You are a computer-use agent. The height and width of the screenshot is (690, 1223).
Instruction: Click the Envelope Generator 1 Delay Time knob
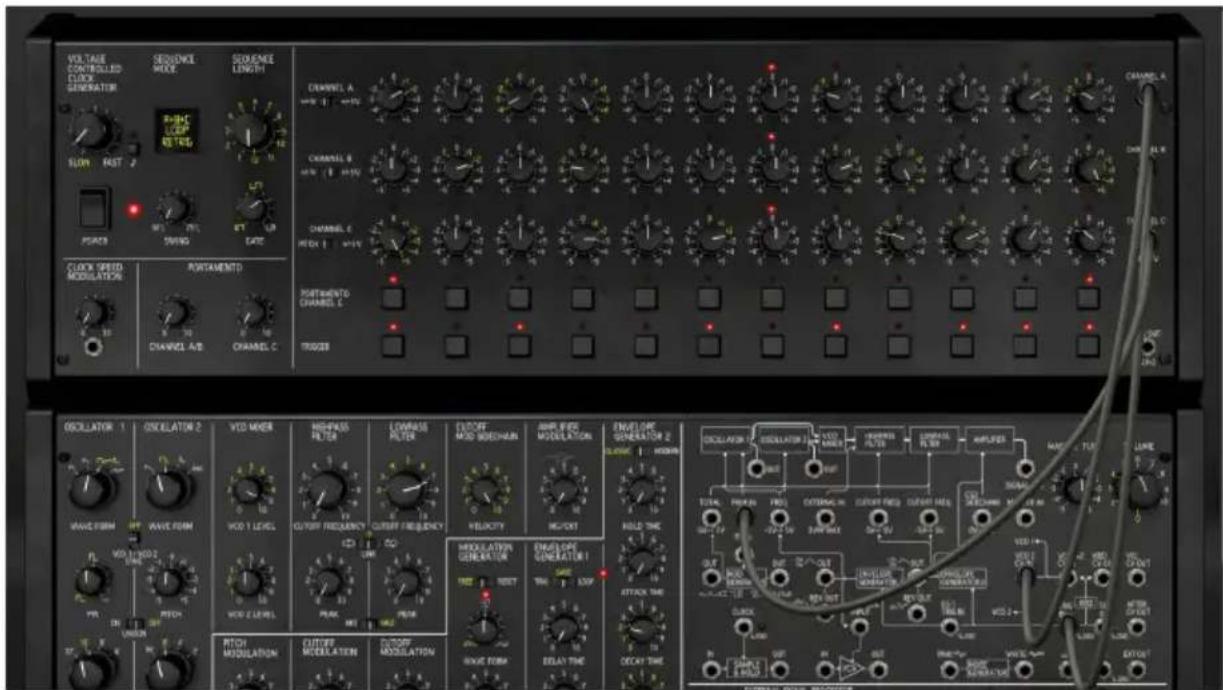(563, 628)
